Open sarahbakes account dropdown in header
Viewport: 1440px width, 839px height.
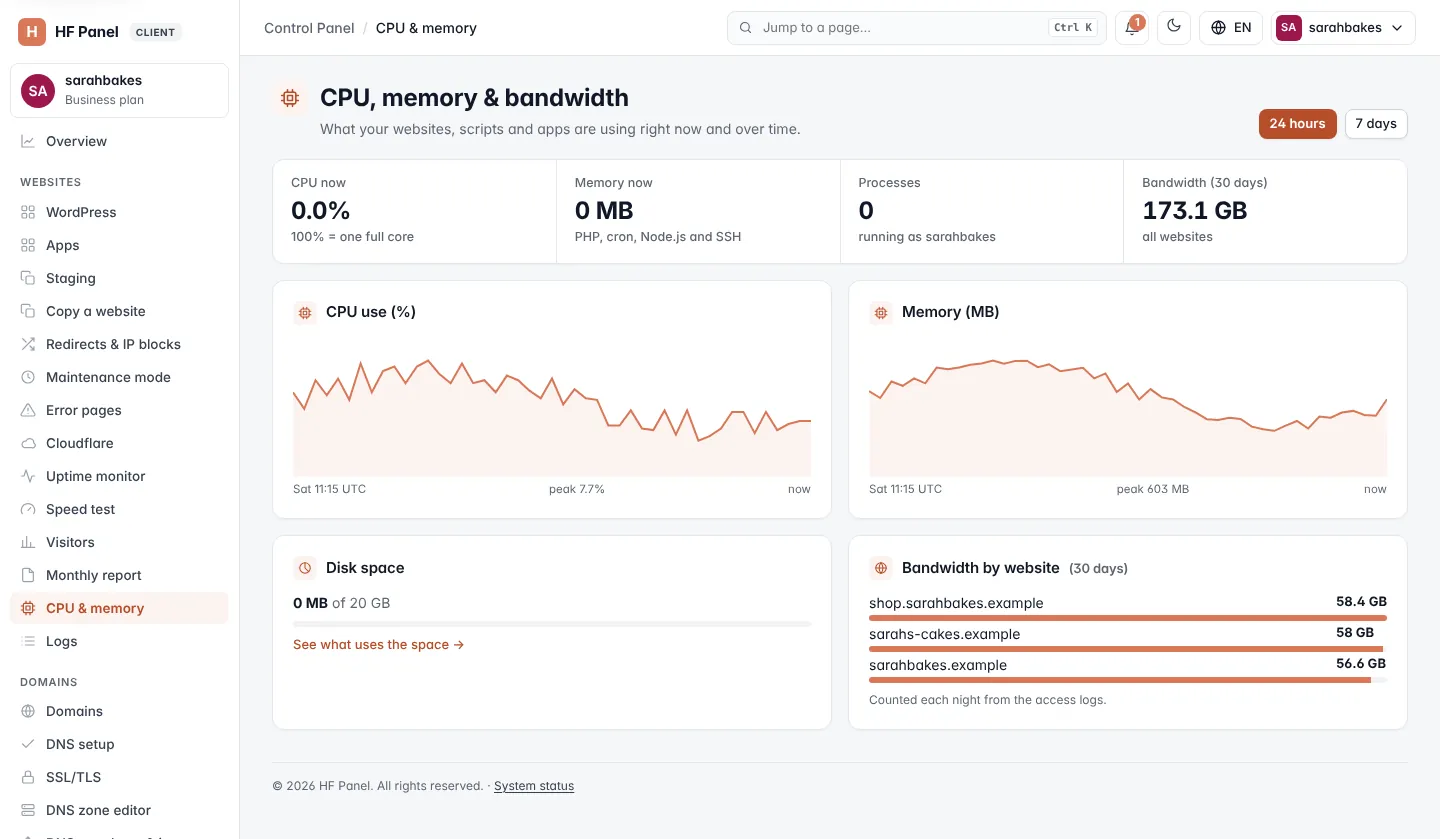click(1343, 28)
